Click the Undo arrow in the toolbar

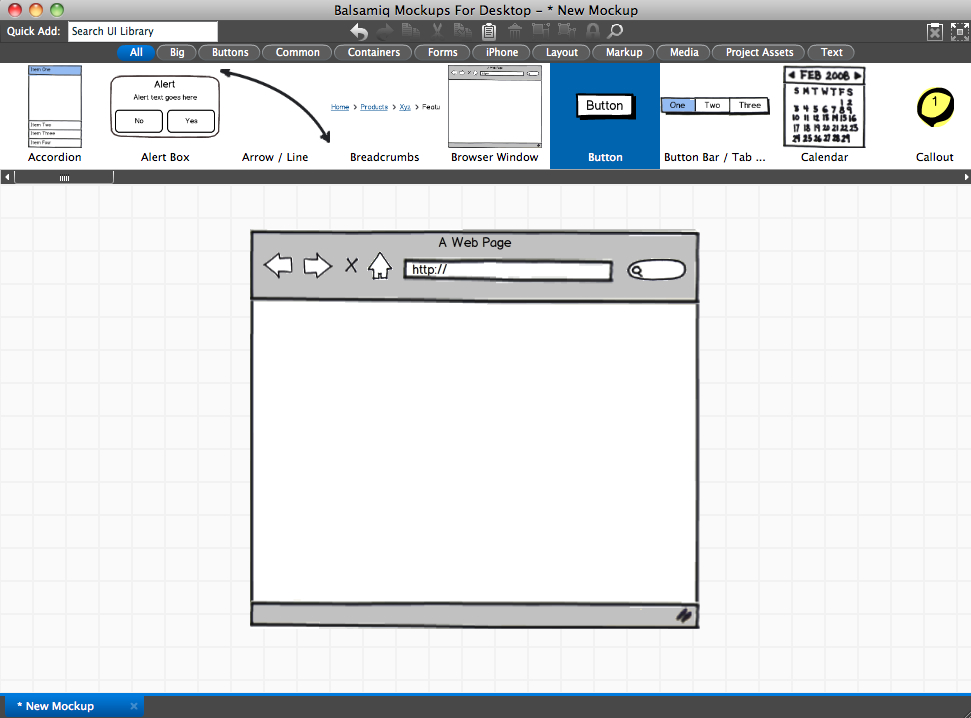[359, 32]
